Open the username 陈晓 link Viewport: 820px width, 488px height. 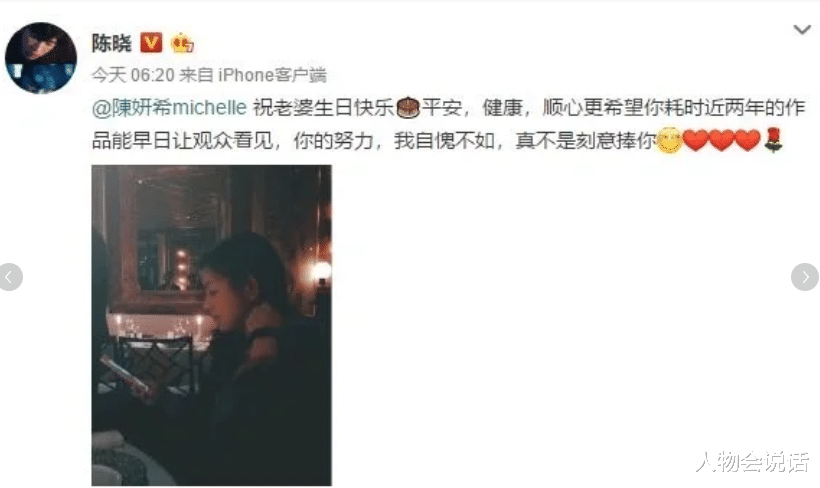[111, 43]
